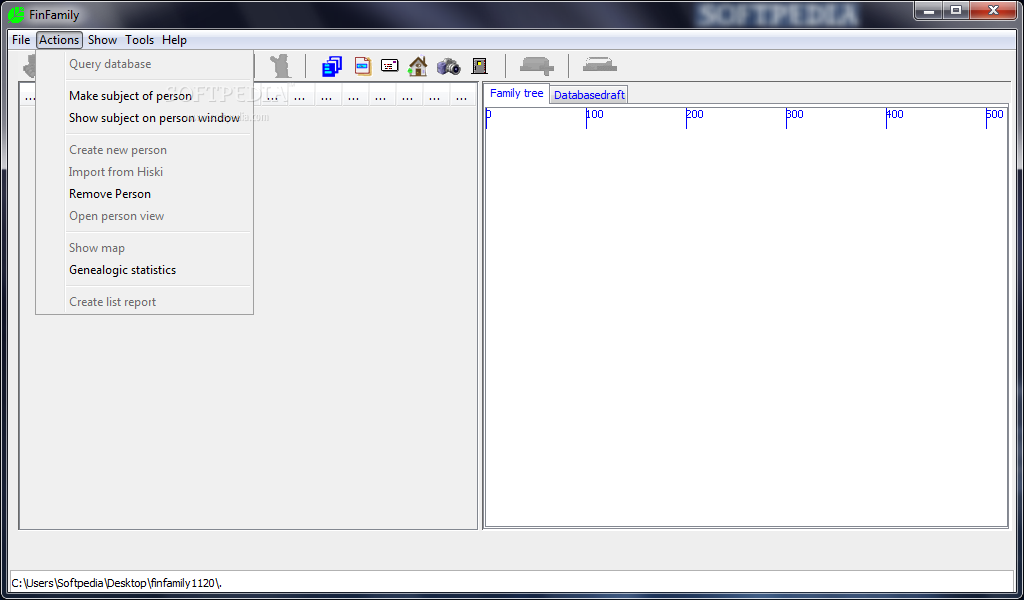Open the Tools menu
The width and height of the screenshot is (1024, 600).
point(140,40)
